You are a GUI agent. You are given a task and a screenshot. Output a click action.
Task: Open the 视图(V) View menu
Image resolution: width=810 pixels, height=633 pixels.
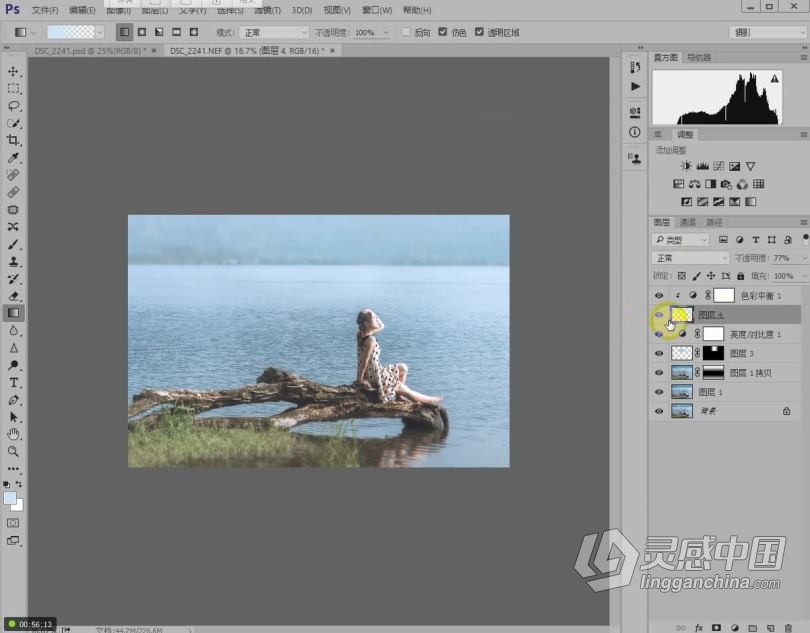click(337, 10)
